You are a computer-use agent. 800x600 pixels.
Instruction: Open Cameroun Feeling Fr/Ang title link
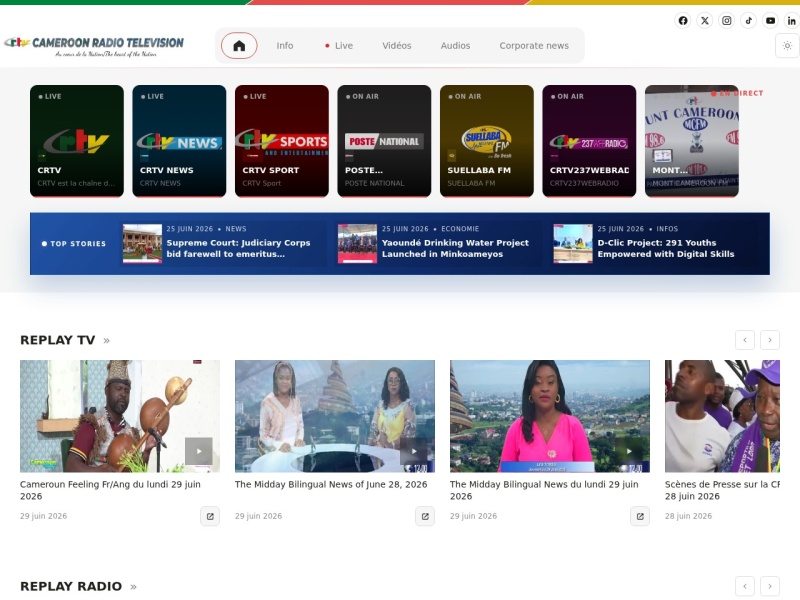tap(110, 490)
